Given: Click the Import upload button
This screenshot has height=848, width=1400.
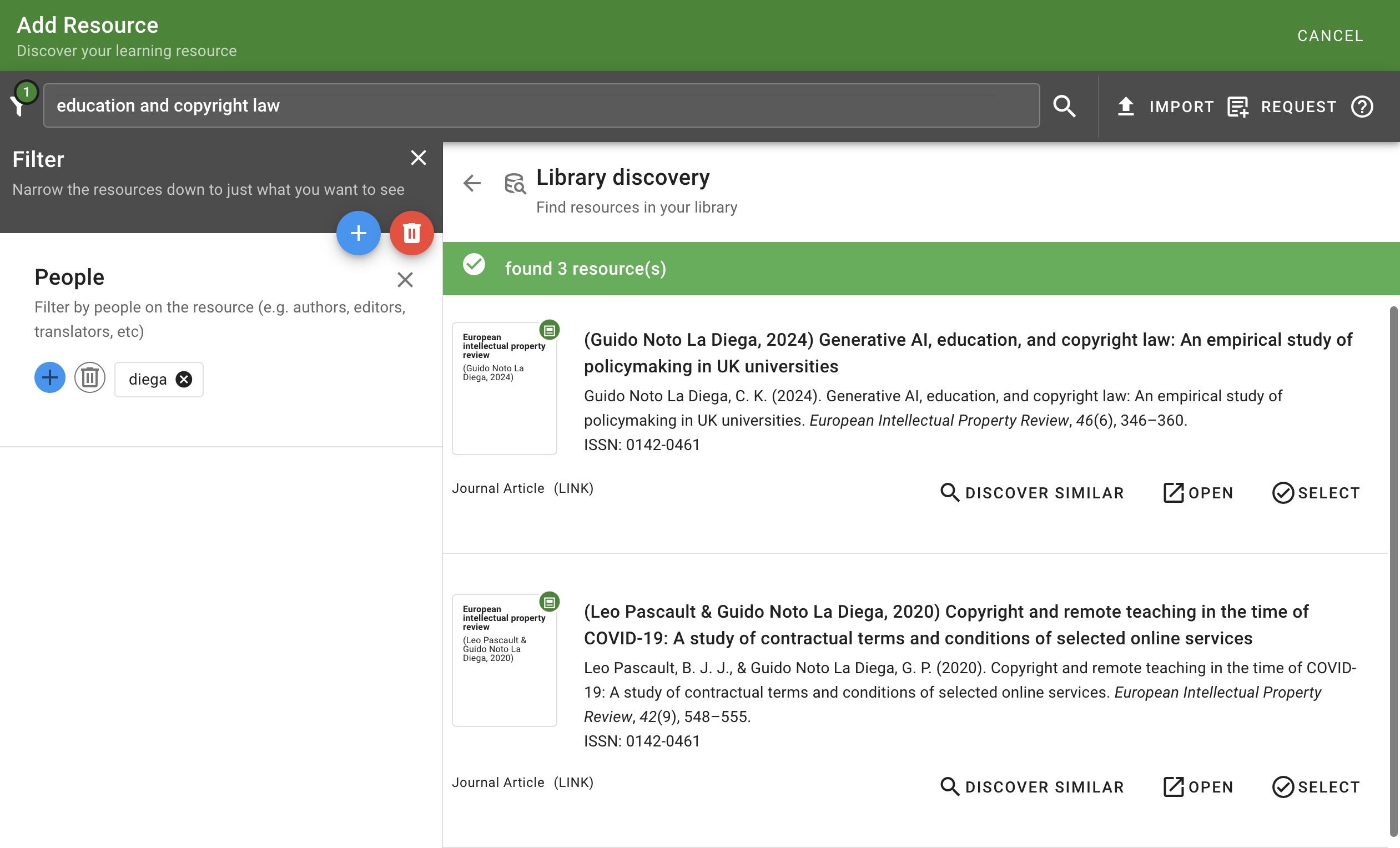Looking at the screenshot, I should point(1165,106).
